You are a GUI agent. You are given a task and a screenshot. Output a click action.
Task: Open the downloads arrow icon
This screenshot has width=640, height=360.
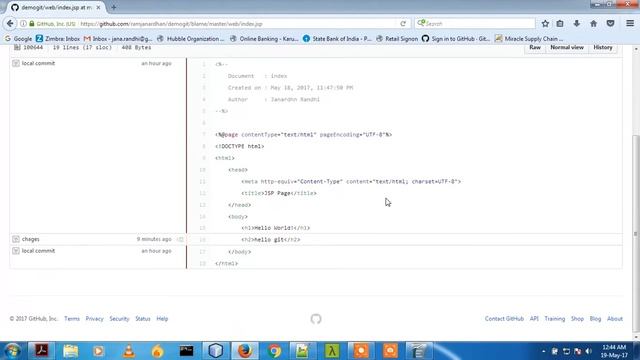(x=577, y=24)
